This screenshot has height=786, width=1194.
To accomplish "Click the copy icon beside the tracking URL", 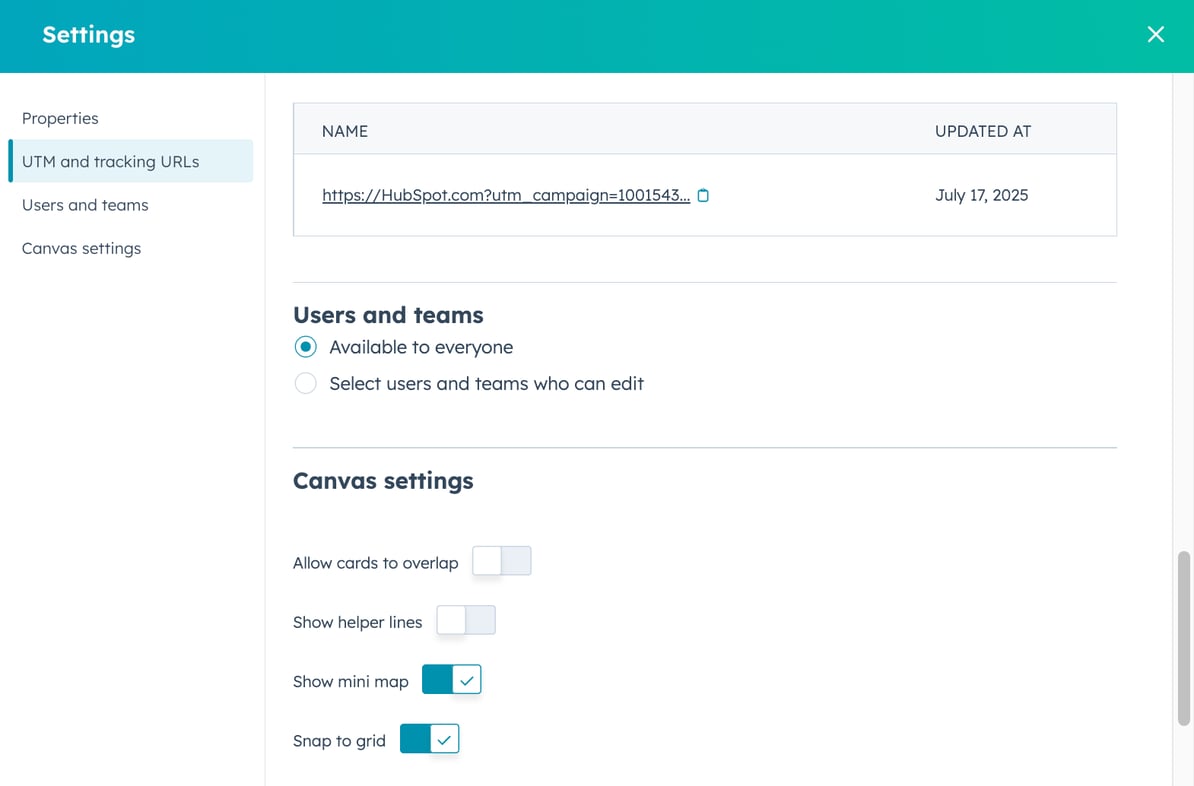I will click(x=703, y=196).
